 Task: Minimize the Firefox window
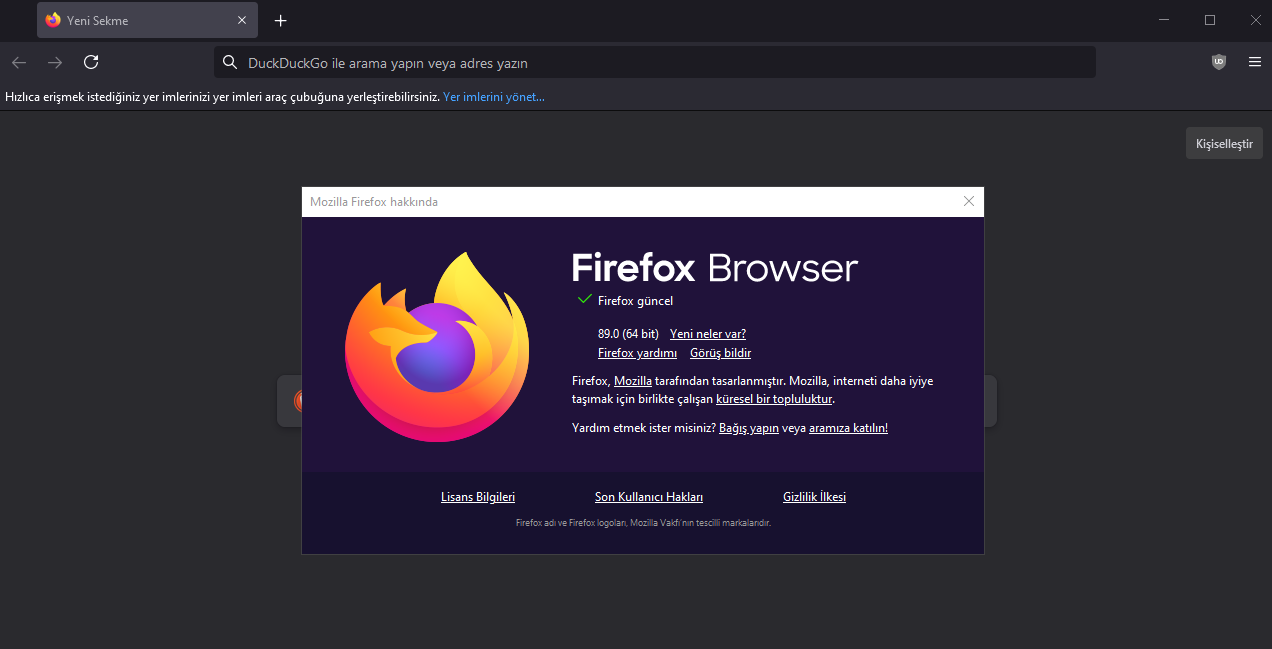point(1164,20)
